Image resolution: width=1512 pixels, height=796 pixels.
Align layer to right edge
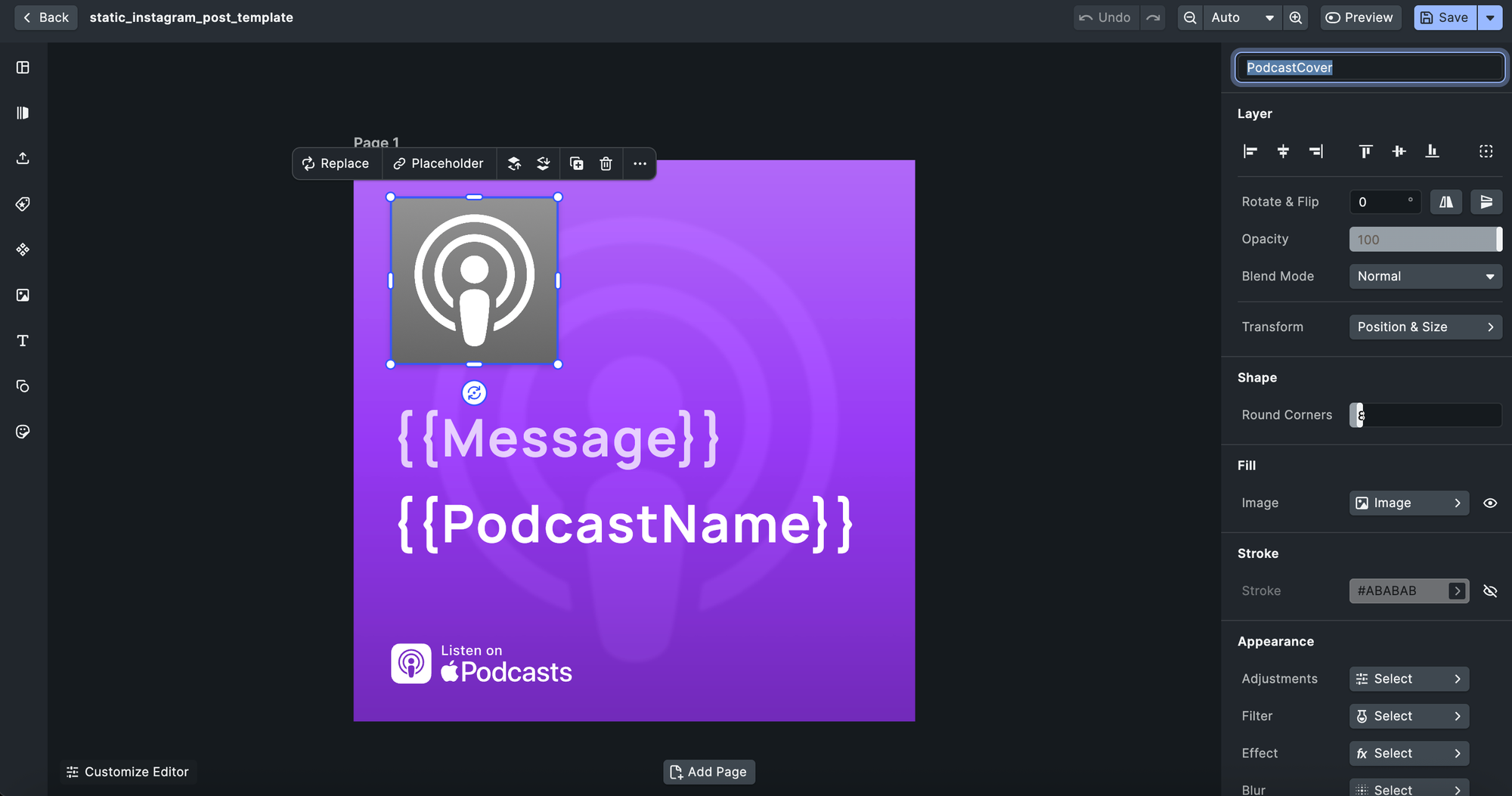click(x=1316, y=151)
